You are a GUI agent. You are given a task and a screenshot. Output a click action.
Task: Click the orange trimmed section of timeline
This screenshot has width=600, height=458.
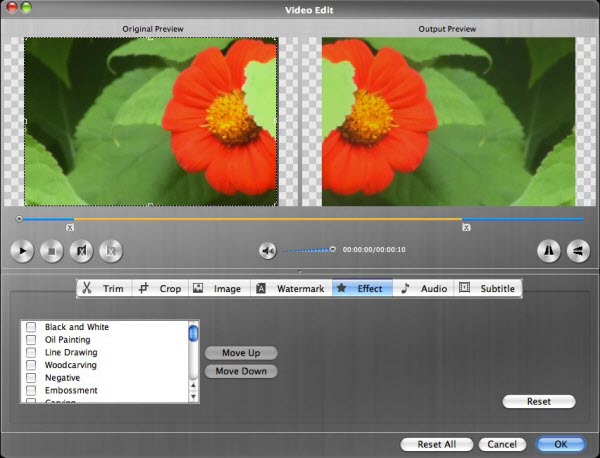268,219
